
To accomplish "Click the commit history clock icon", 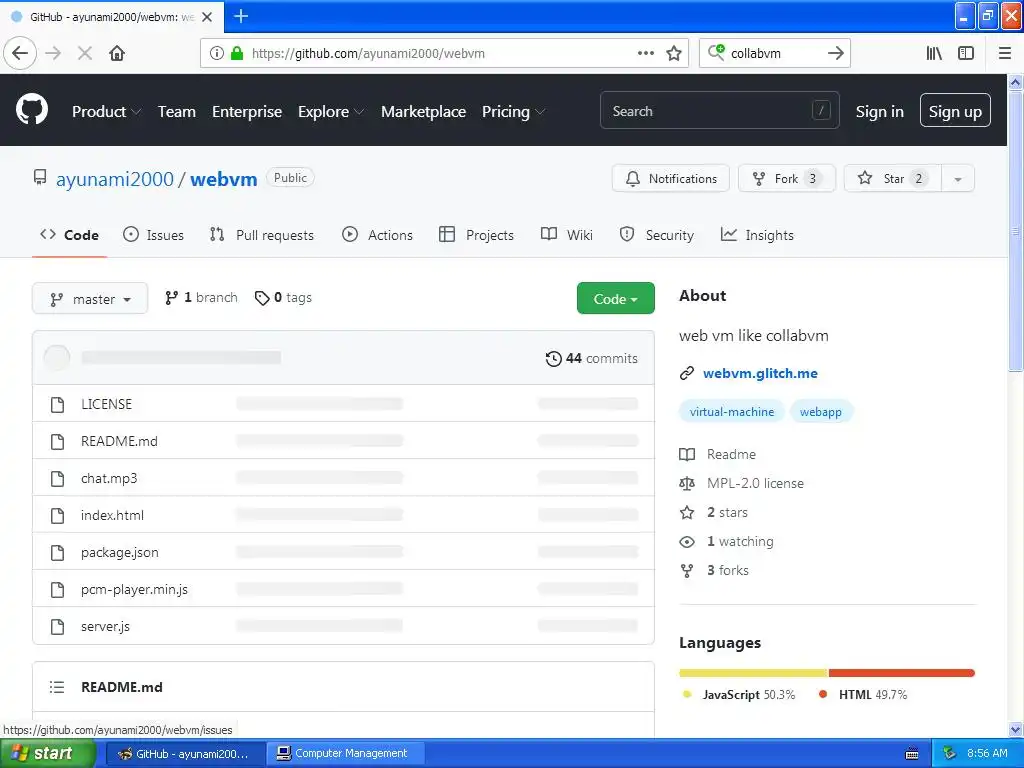I will point(553,359).
